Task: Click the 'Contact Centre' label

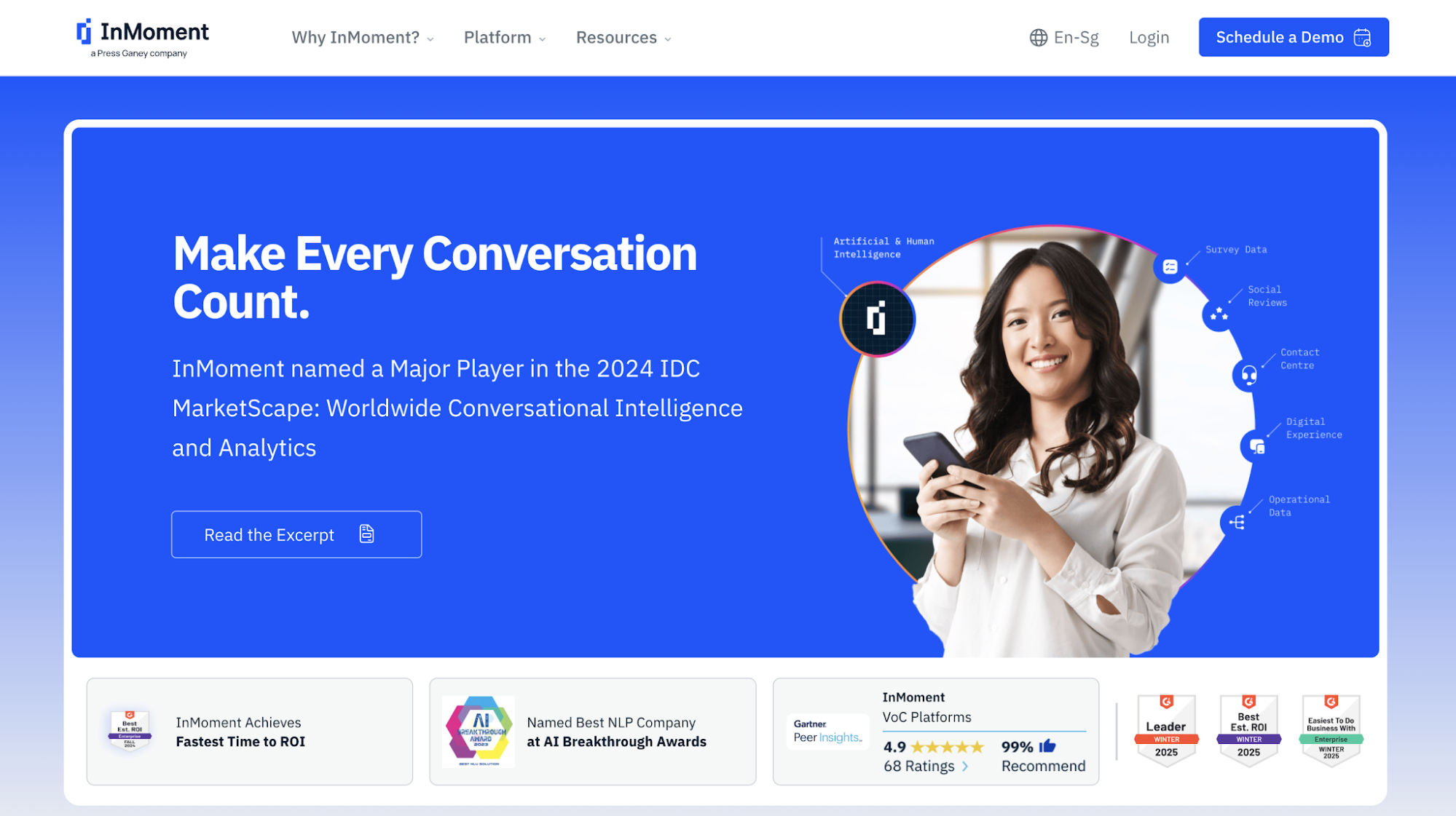Action: click(x=1300, y=359)
